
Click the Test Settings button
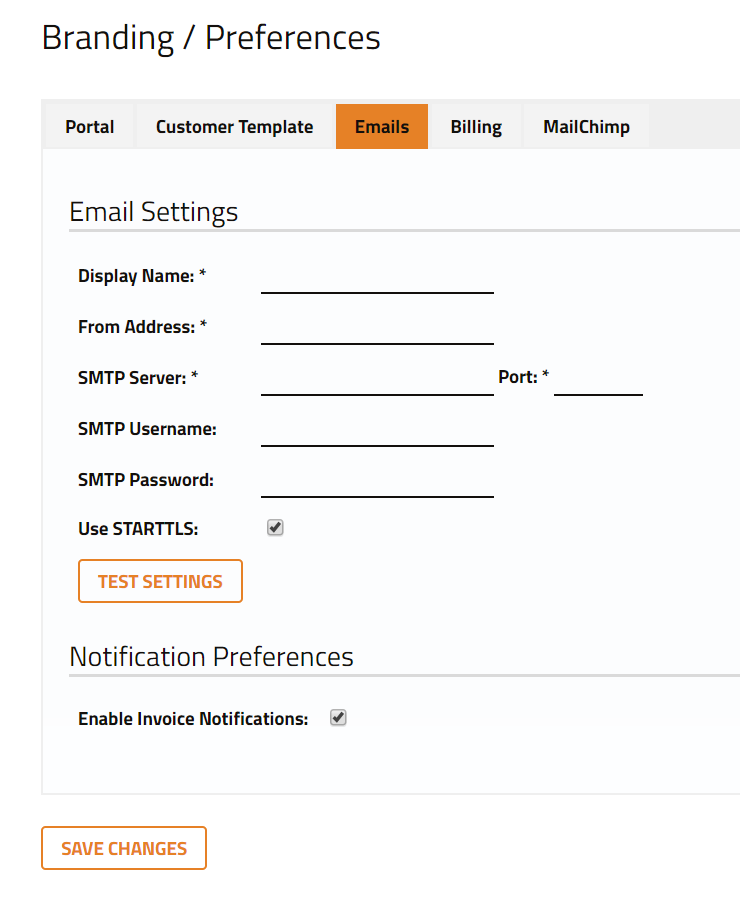(160, 581)
